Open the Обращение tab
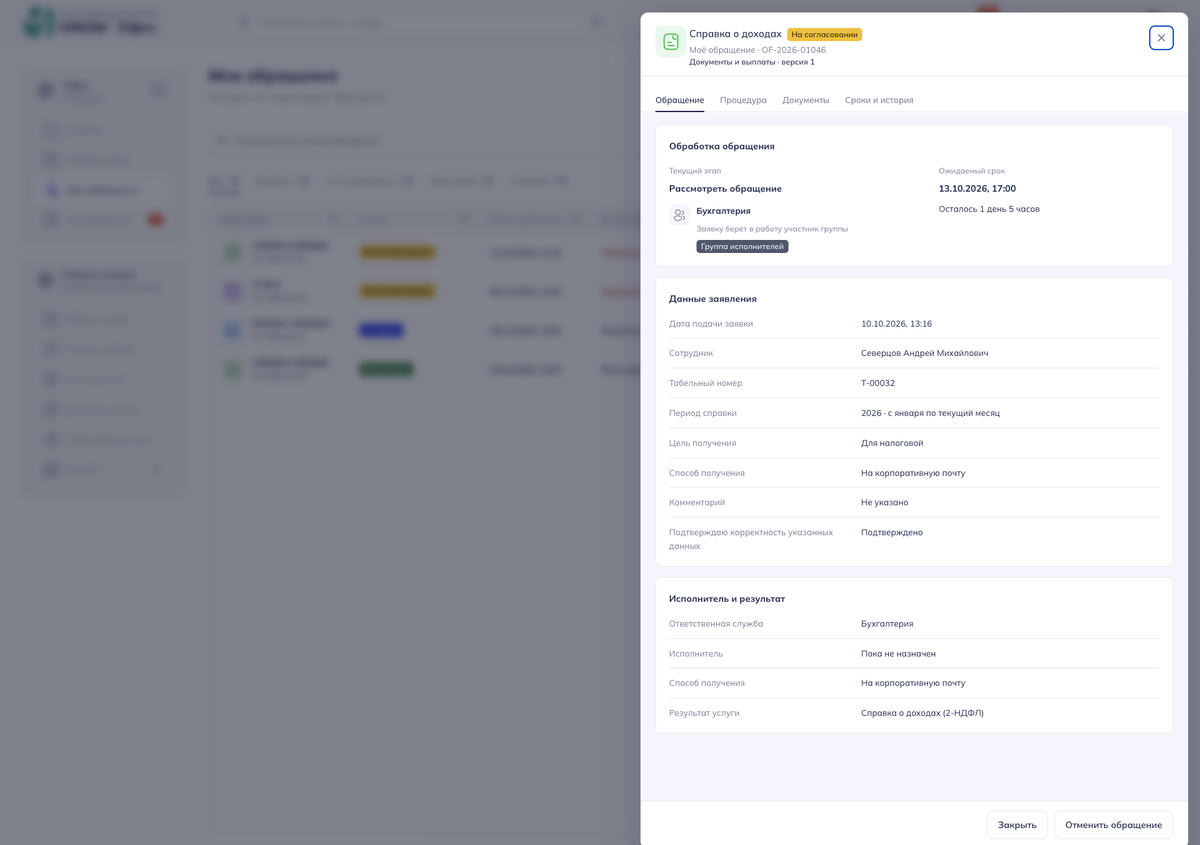The height and width of the screenshot is (845, 1200). (x=680, y=100)
